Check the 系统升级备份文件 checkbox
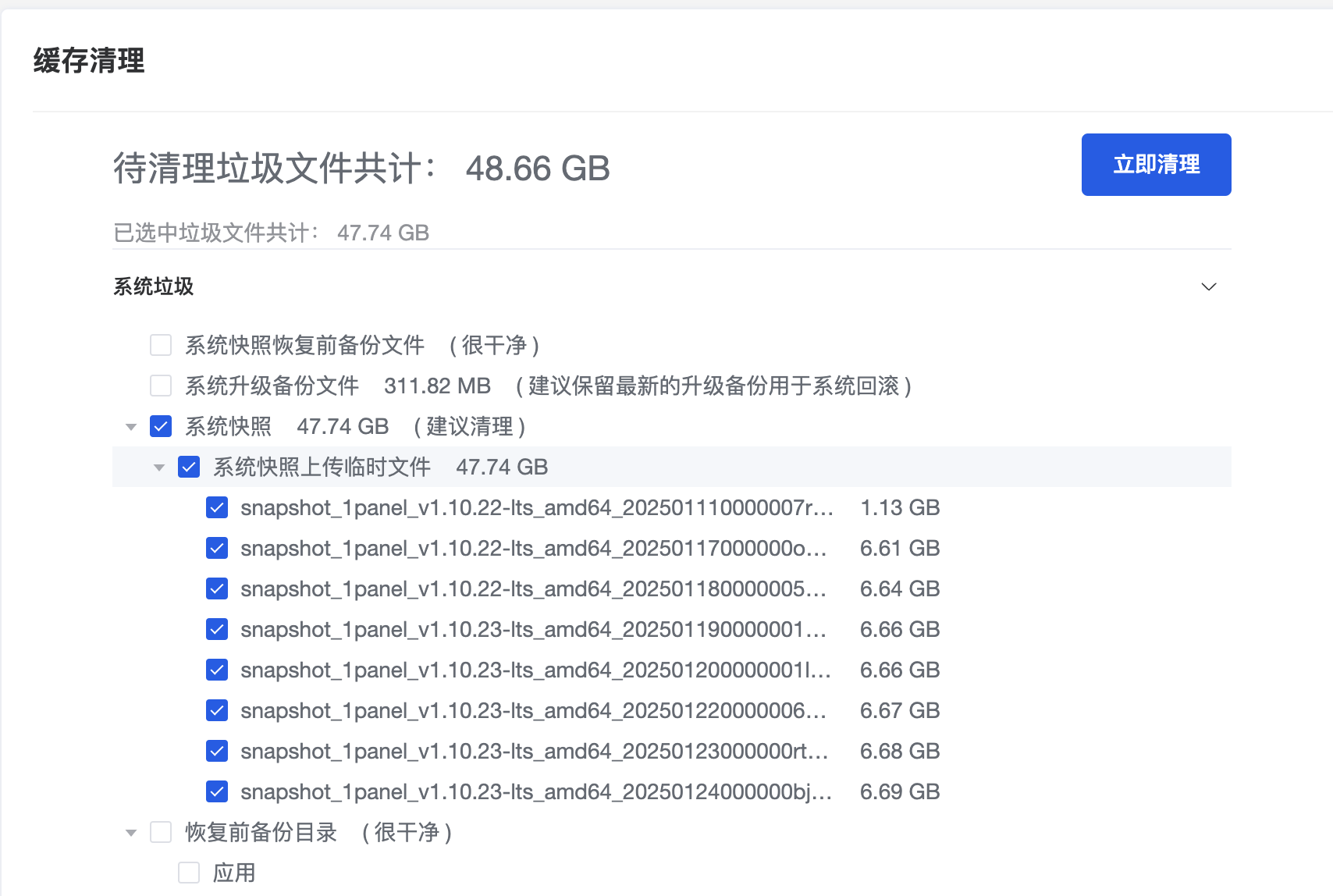1333x896 pixels. pos(161,386)
